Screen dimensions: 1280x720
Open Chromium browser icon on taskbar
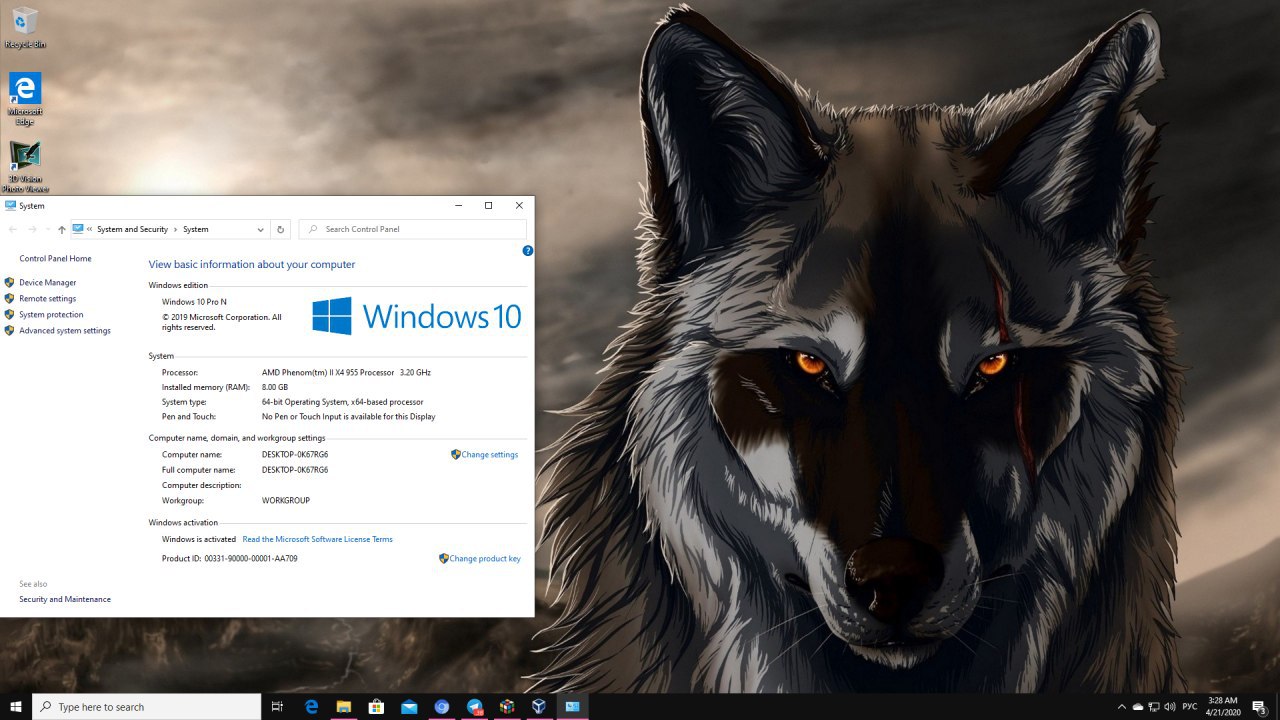tap(441, 706)
